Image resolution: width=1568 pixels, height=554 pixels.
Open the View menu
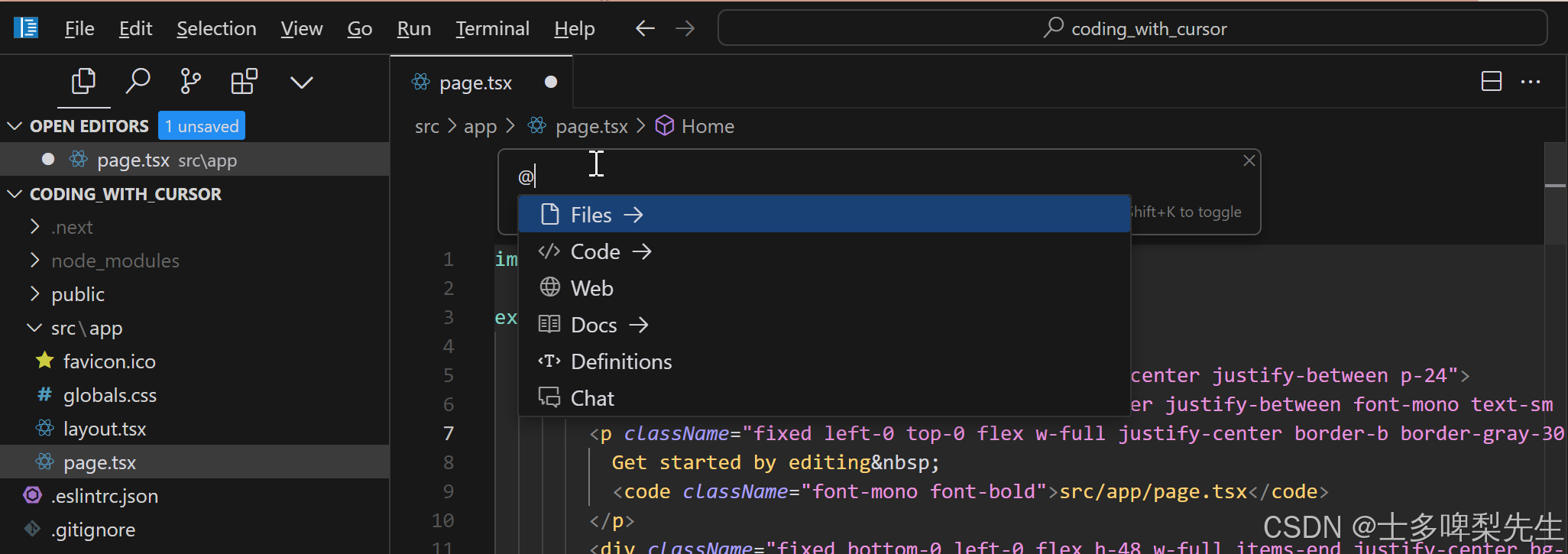301,28
